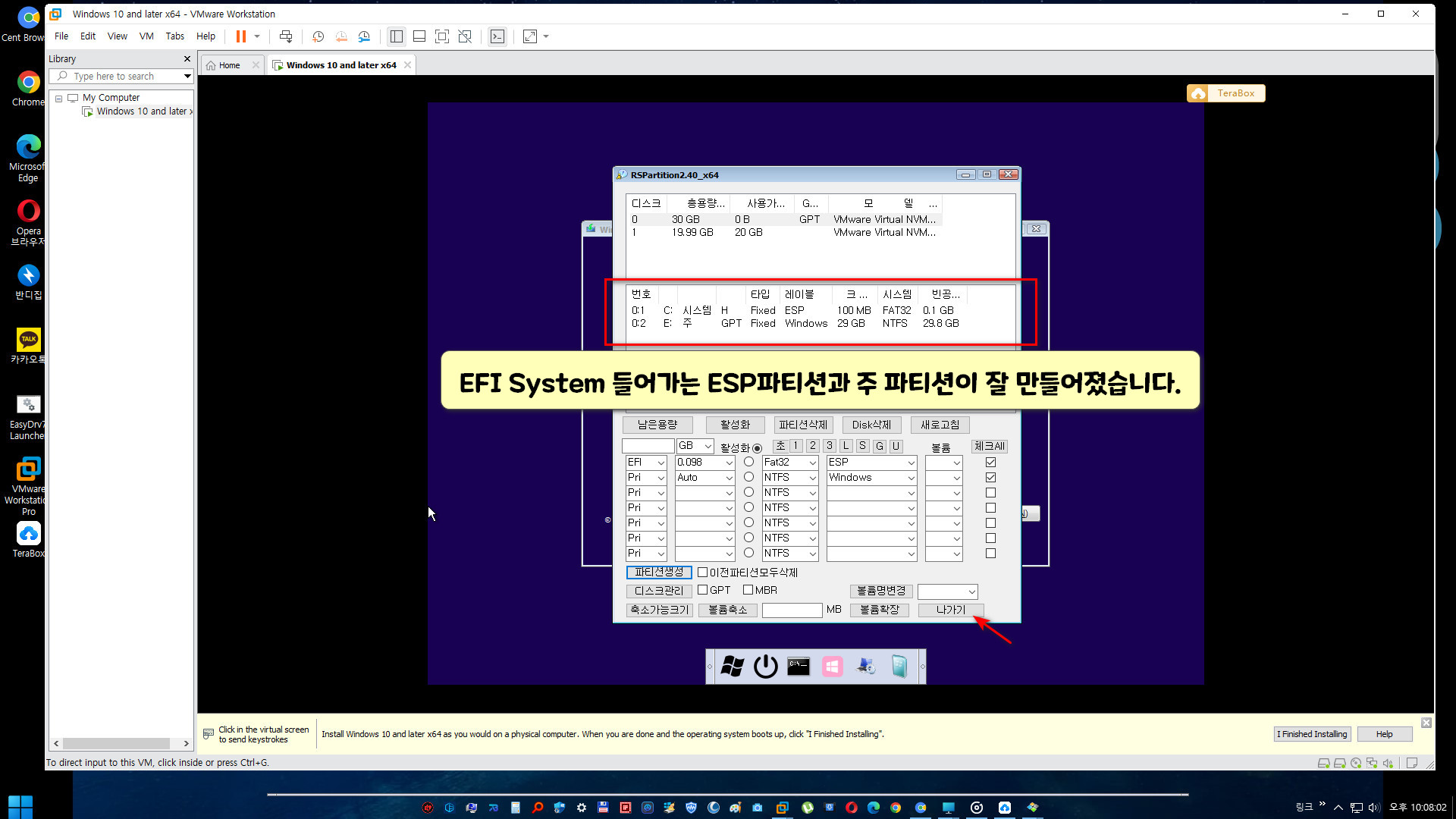Select the Windows 10 and later tree item
This screenshot has width=1456, height=819.
(137, 111)
